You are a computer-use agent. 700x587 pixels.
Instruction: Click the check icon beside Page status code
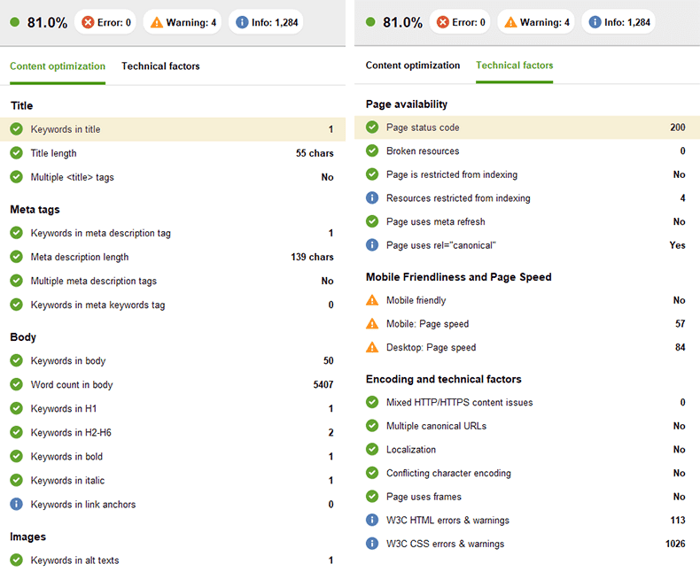372,128
